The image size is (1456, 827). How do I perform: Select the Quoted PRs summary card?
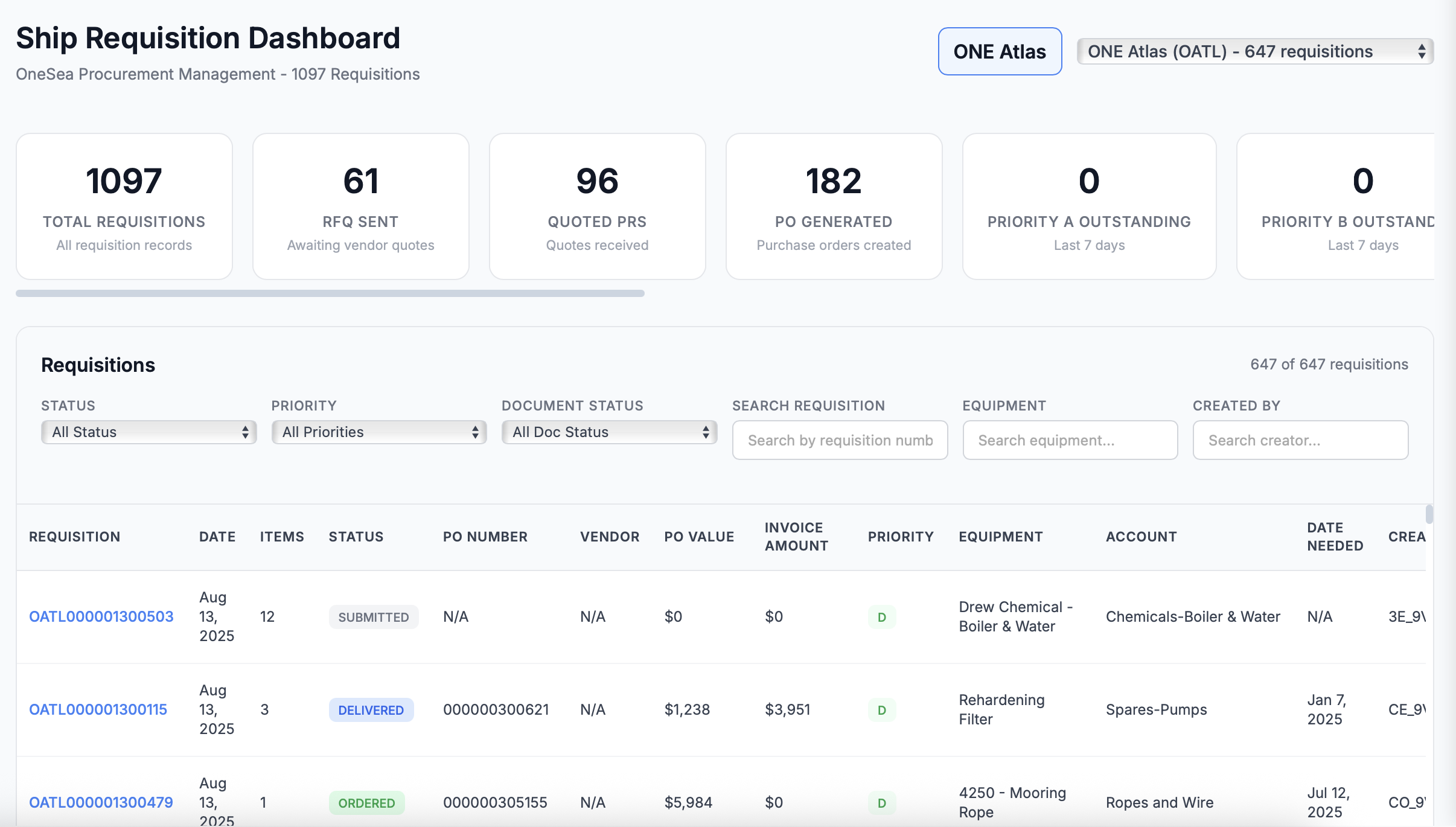point(597,206)
